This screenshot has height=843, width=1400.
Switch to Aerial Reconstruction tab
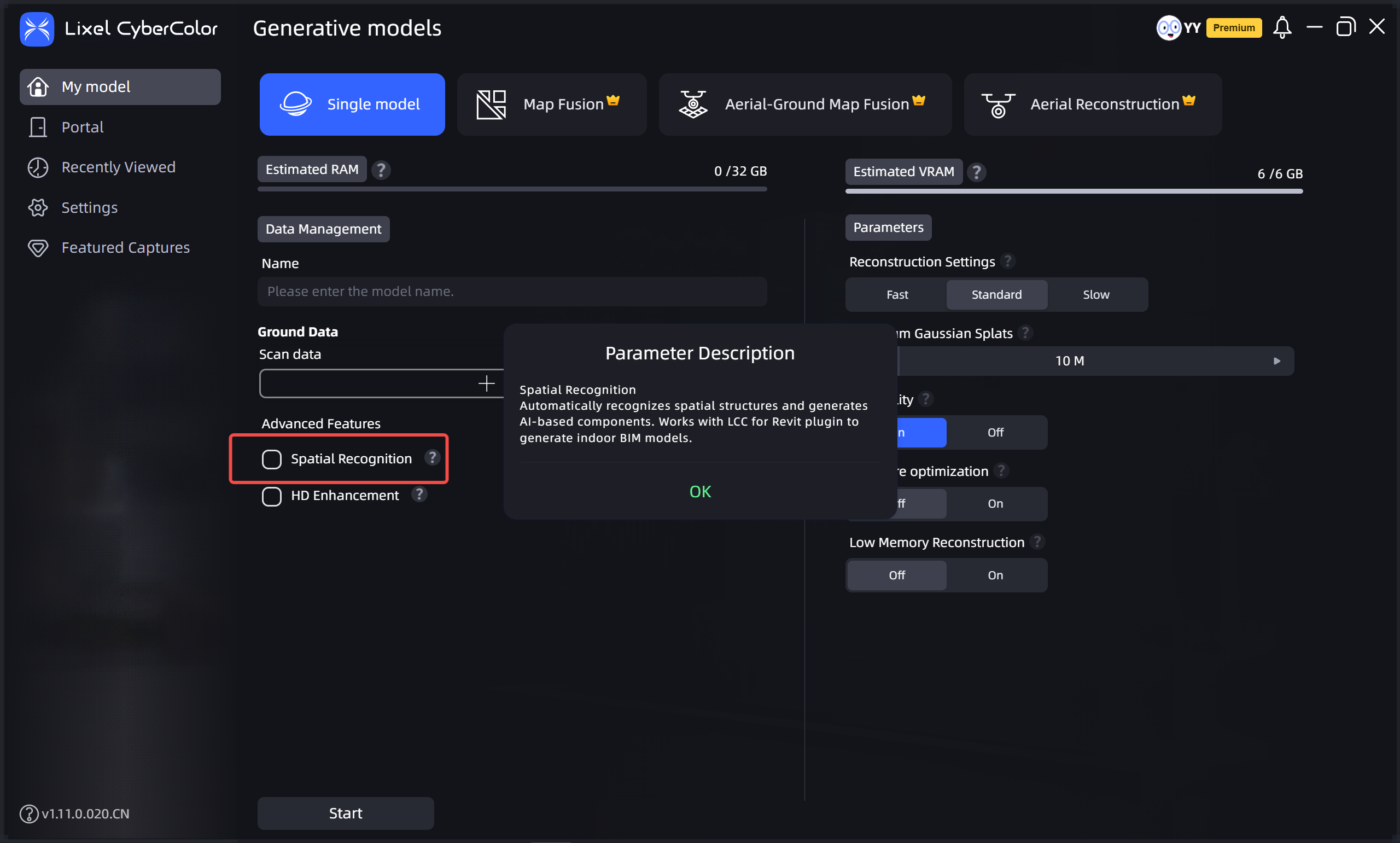pos(1093,104)
